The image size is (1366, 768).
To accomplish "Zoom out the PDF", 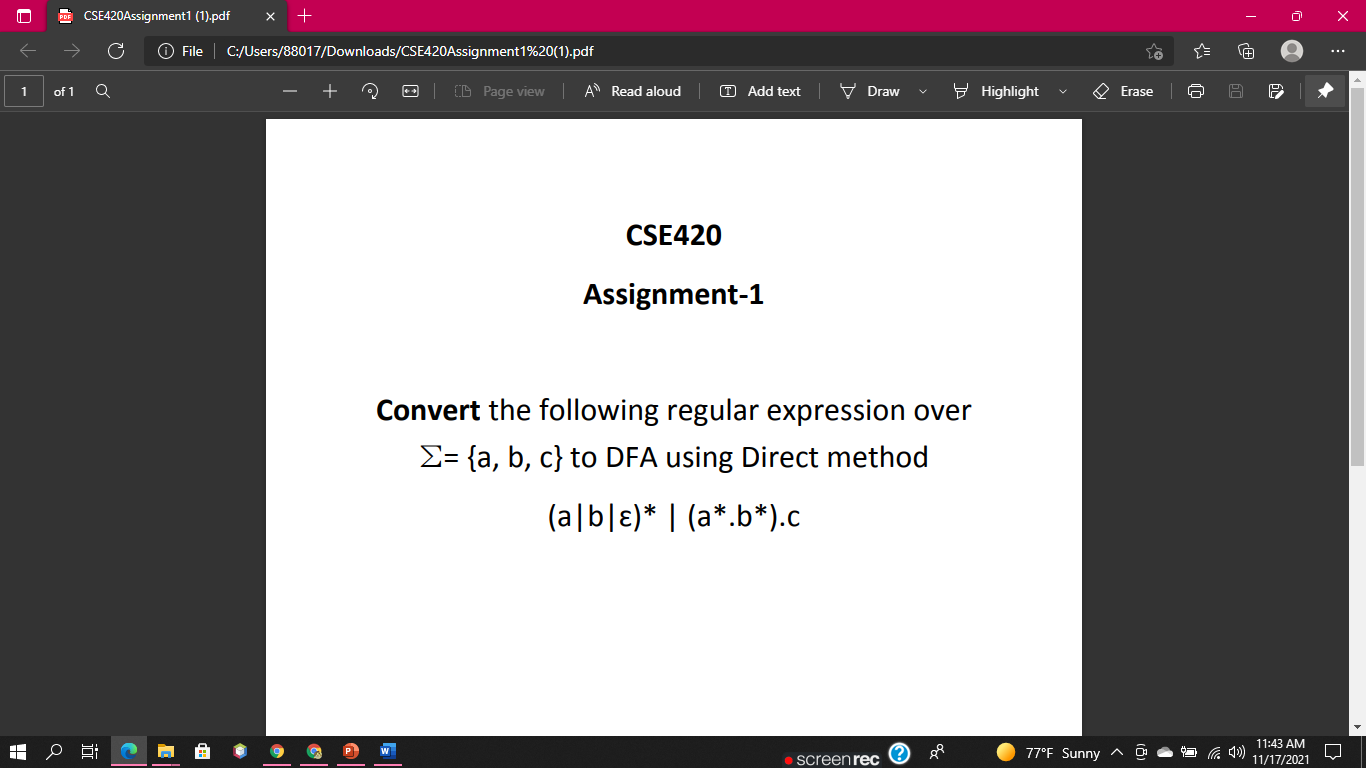I will coord(290,91).
